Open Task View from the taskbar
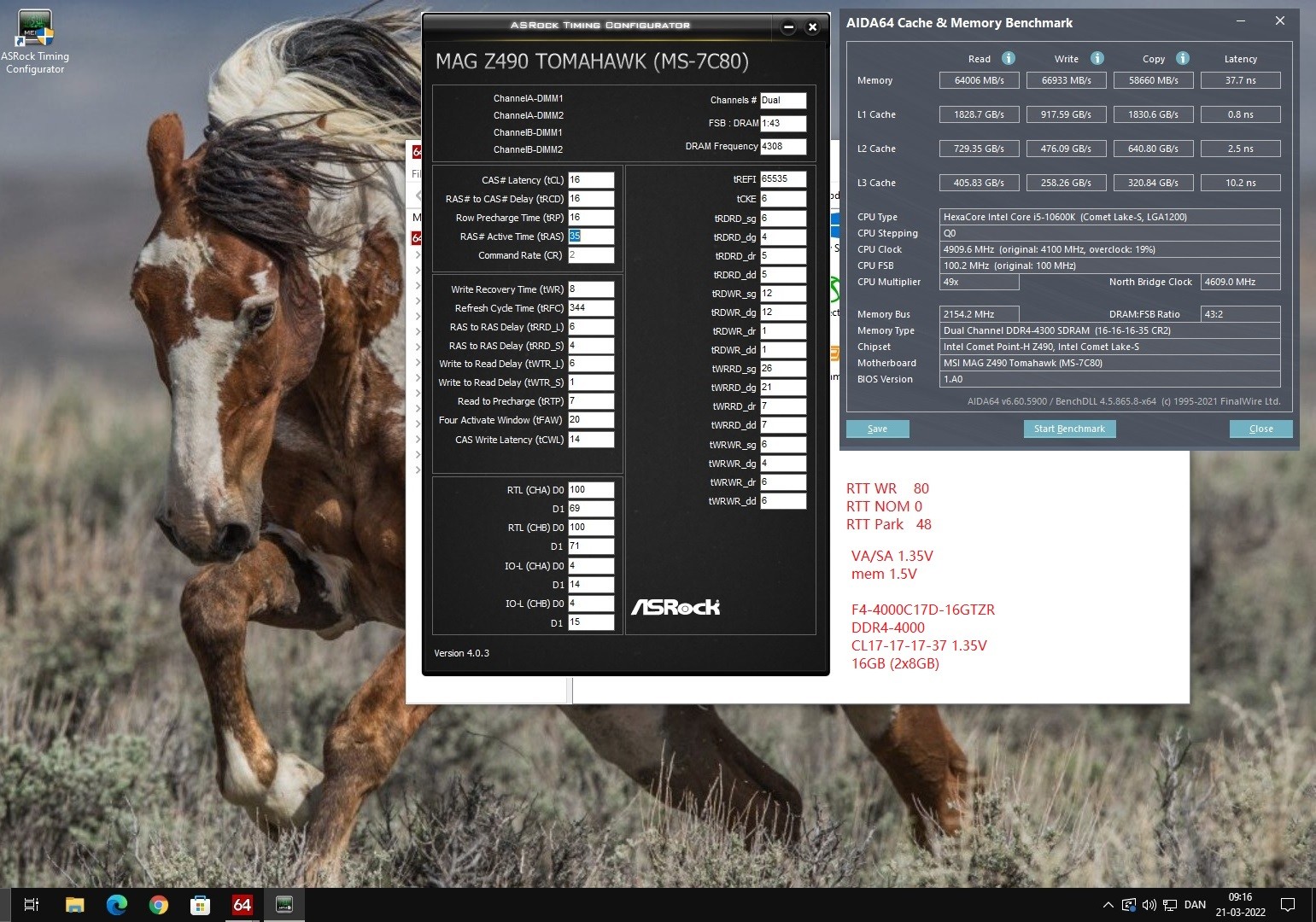1316x922 pixels. 32,905
